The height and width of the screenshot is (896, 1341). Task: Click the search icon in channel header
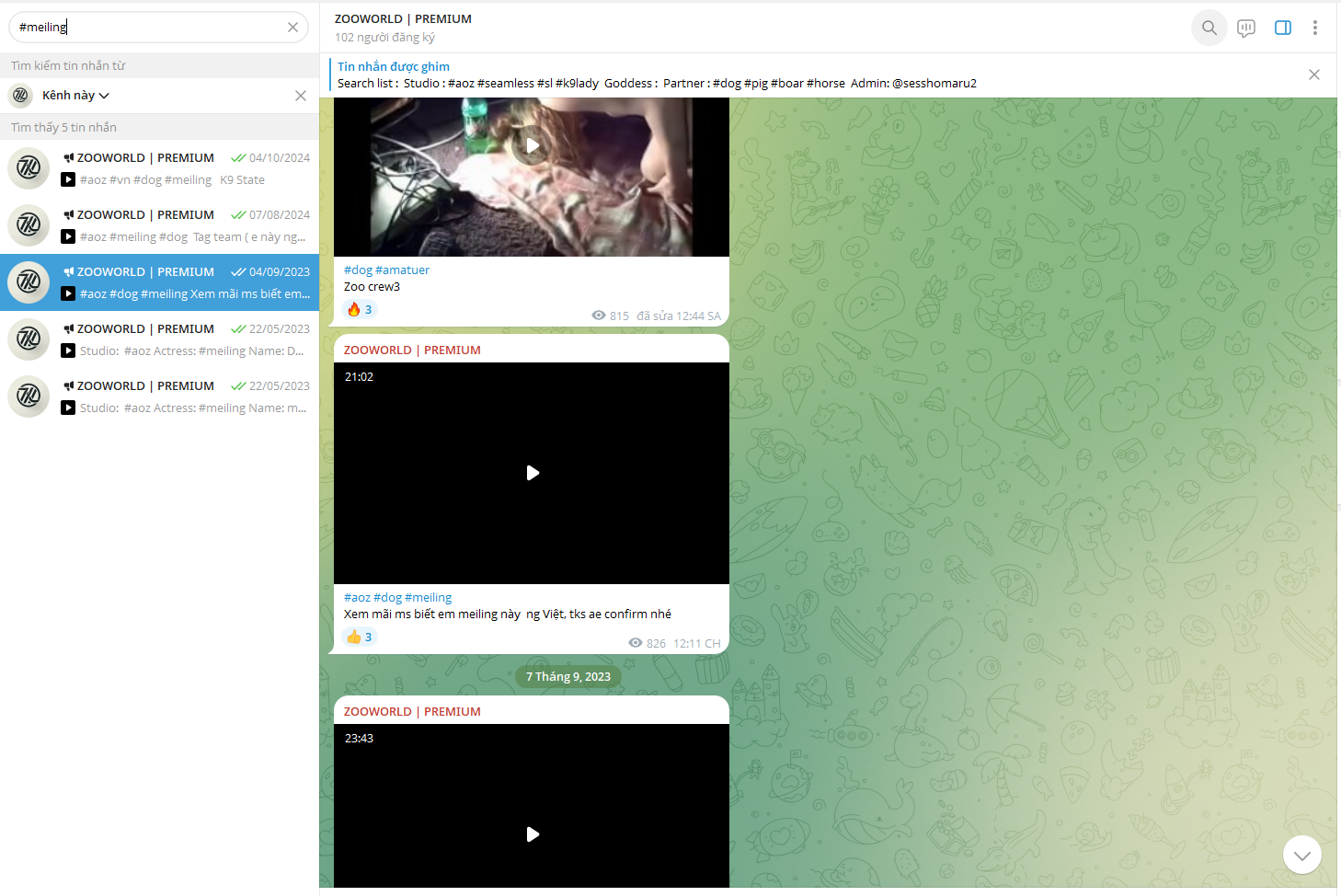tap(1209, 28)
